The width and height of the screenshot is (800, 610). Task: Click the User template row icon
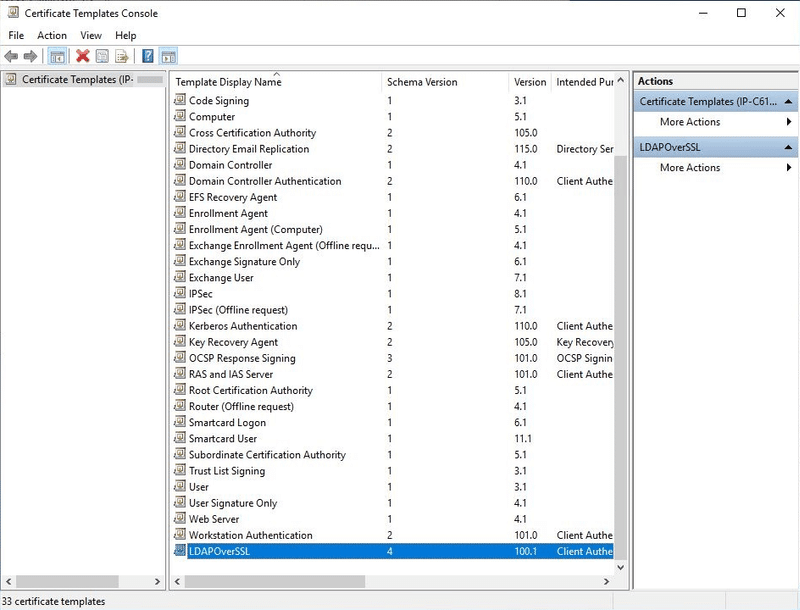[180, 486]
